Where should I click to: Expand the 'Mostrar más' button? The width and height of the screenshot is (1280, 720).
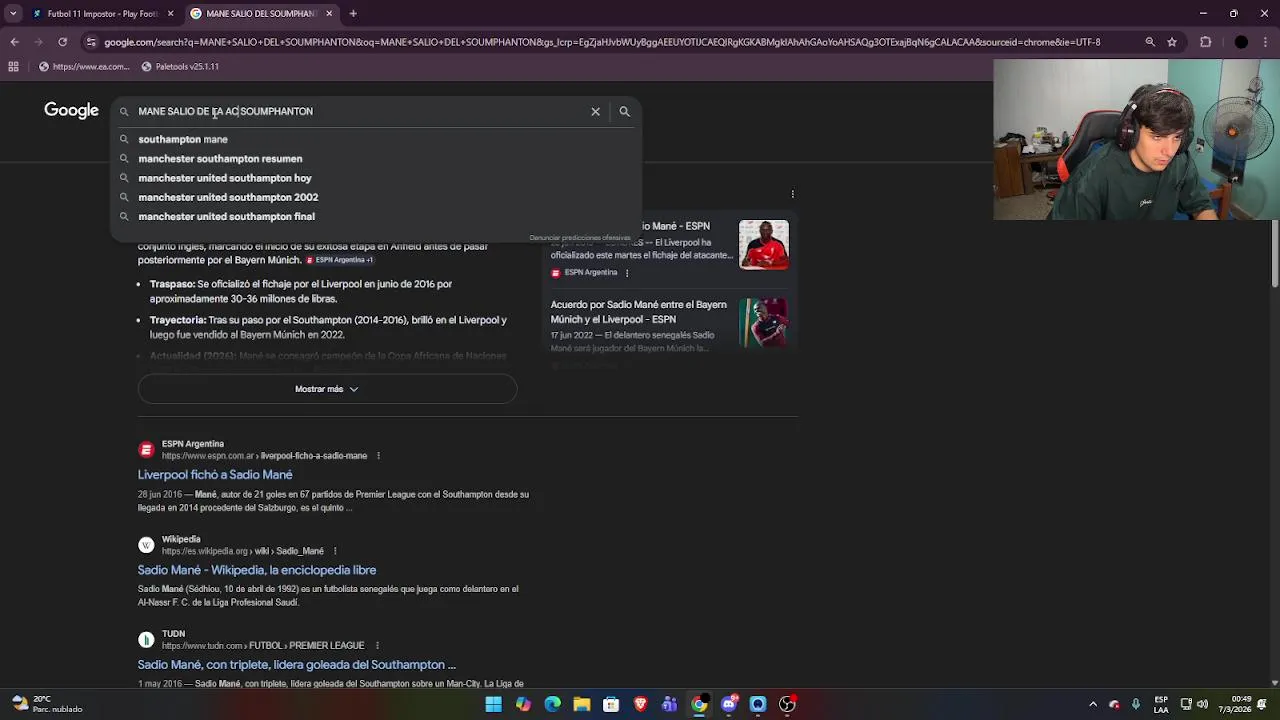pyautogui.click(x=327, y=389)
